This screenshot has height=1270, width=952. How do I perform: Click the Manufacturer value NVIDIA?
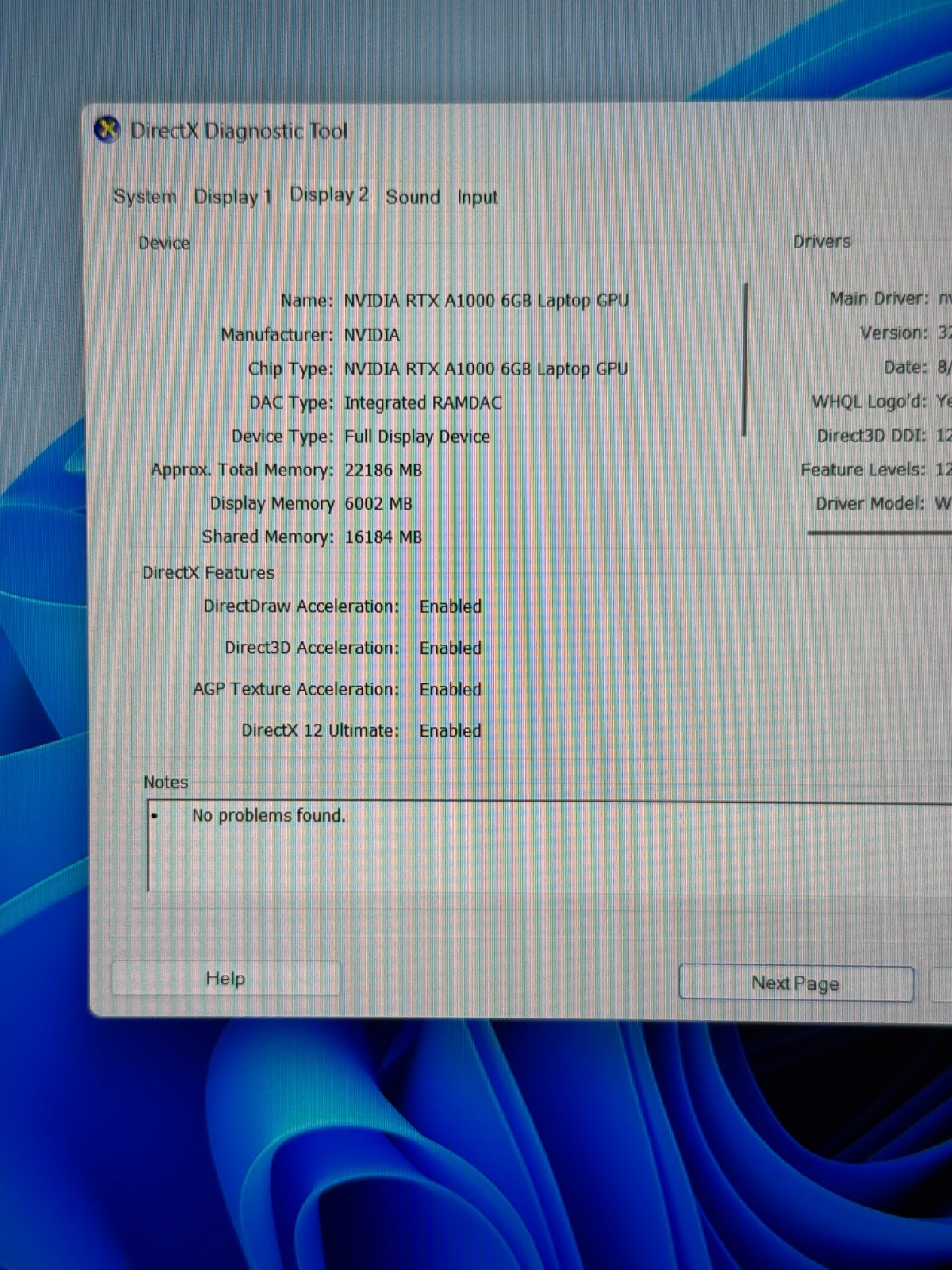coord(372,335)
